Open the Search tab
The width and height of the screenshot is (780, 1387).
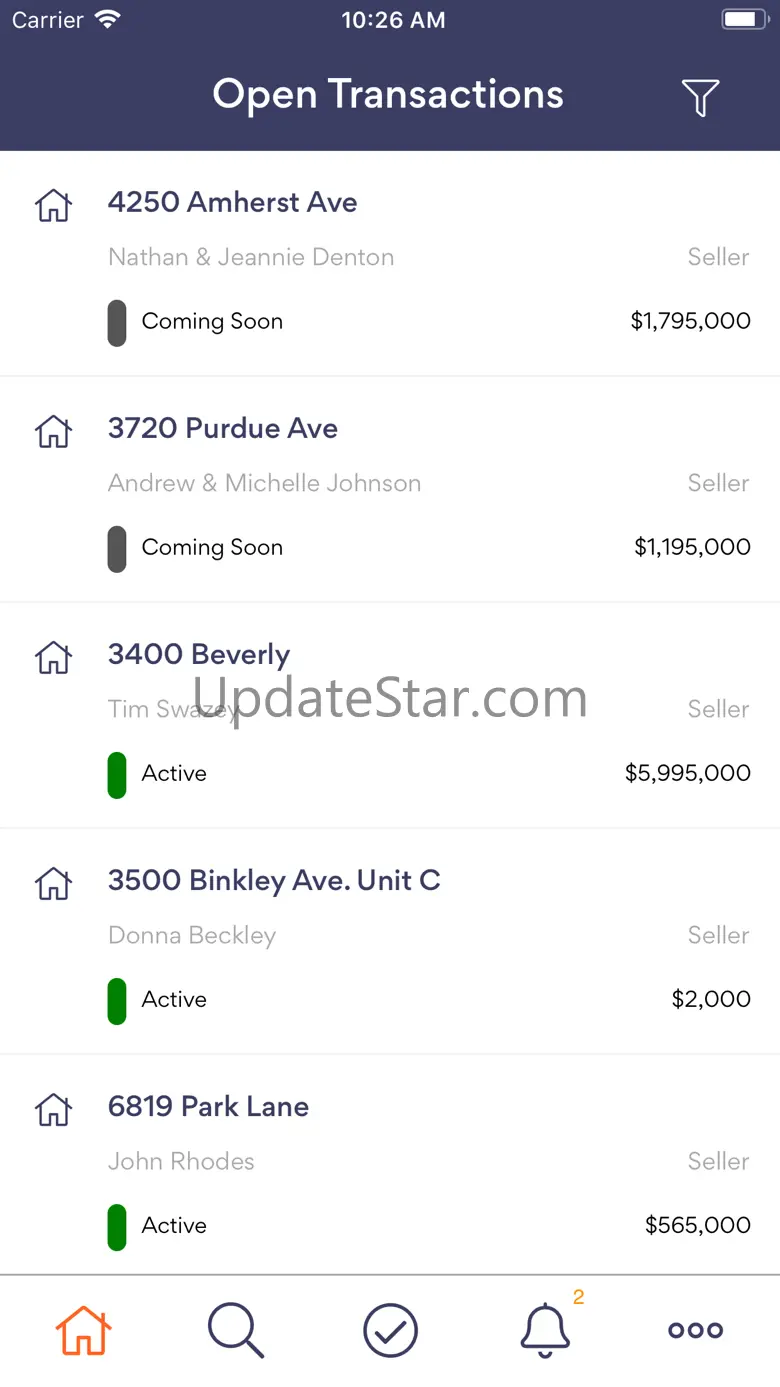tap(236, 1330)
